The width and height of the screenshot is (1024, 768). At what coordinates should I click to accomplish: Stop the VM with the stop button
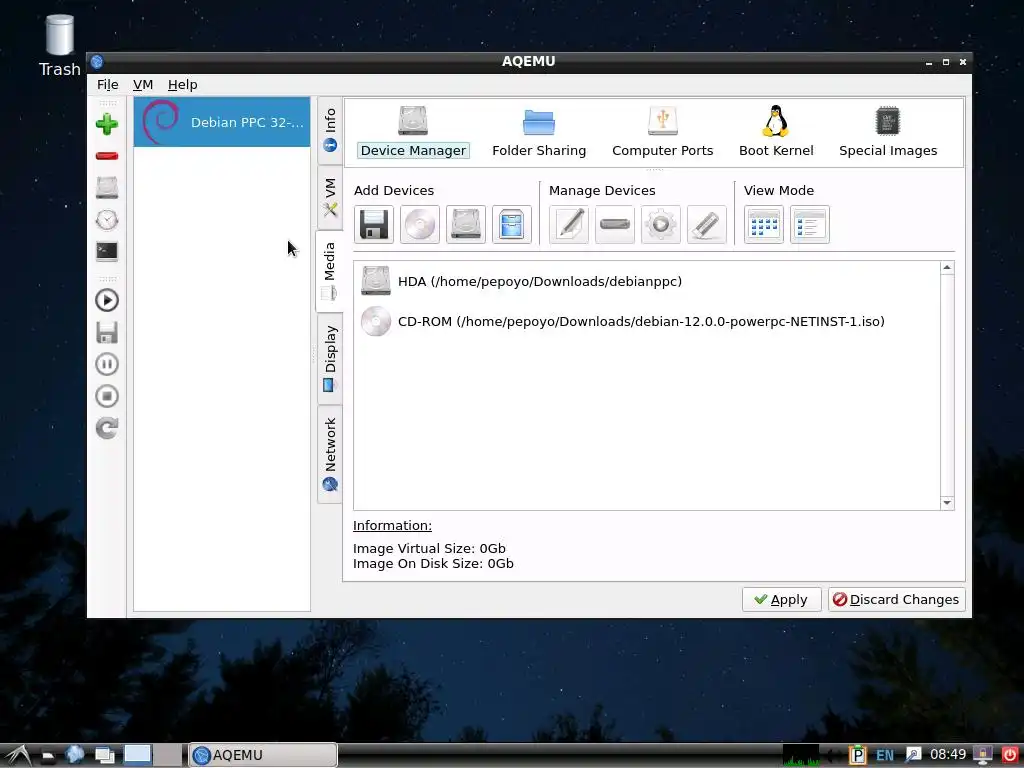(107, 396)
